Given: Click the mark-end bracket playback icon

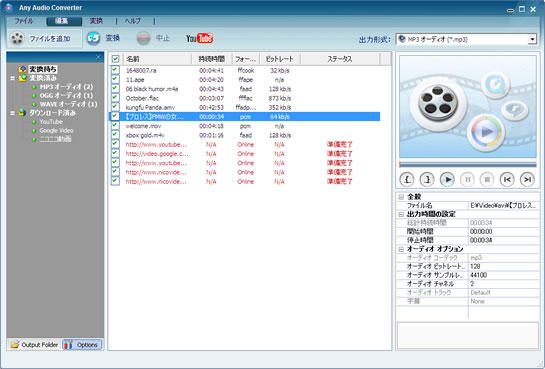Looking at the screenshot, I should coord(427,179).
